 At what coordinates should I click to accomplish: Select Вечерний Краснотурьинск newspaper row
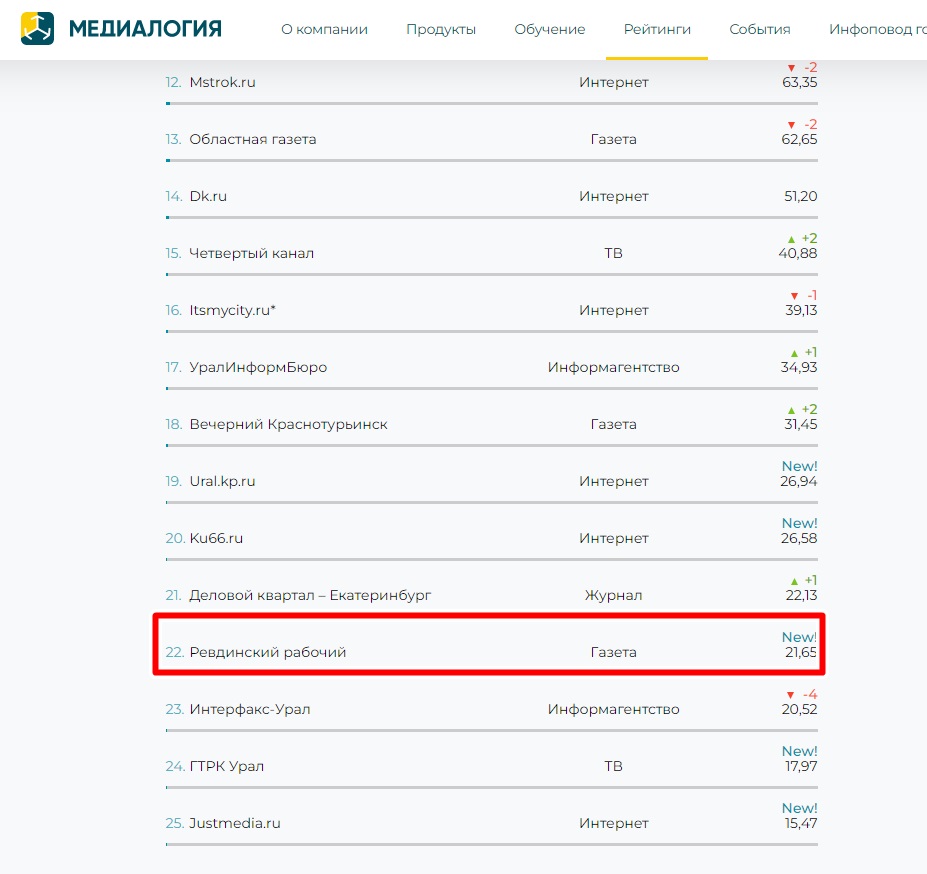click(x=288, y=424)
